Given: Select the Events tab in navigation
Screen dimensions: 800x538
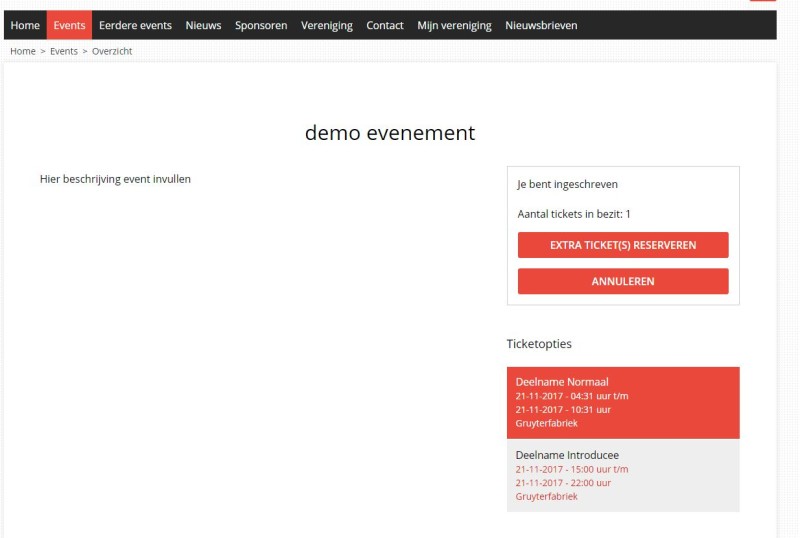Looking at the screenshot, I should coord(69,25).
